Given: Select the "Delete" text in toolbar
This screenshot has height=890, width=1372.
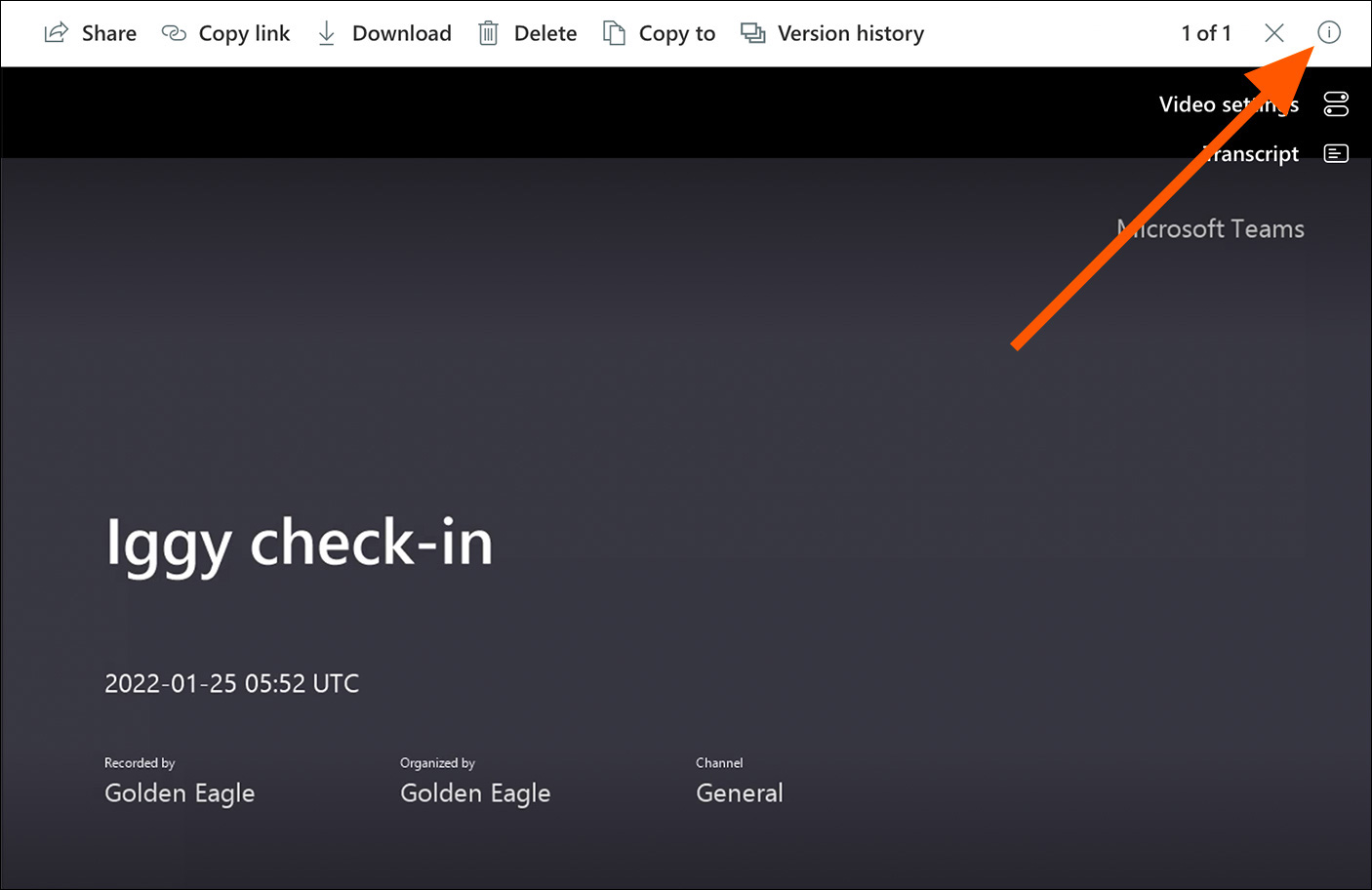Looking at the screenshot, I should (x=545, y=33).
